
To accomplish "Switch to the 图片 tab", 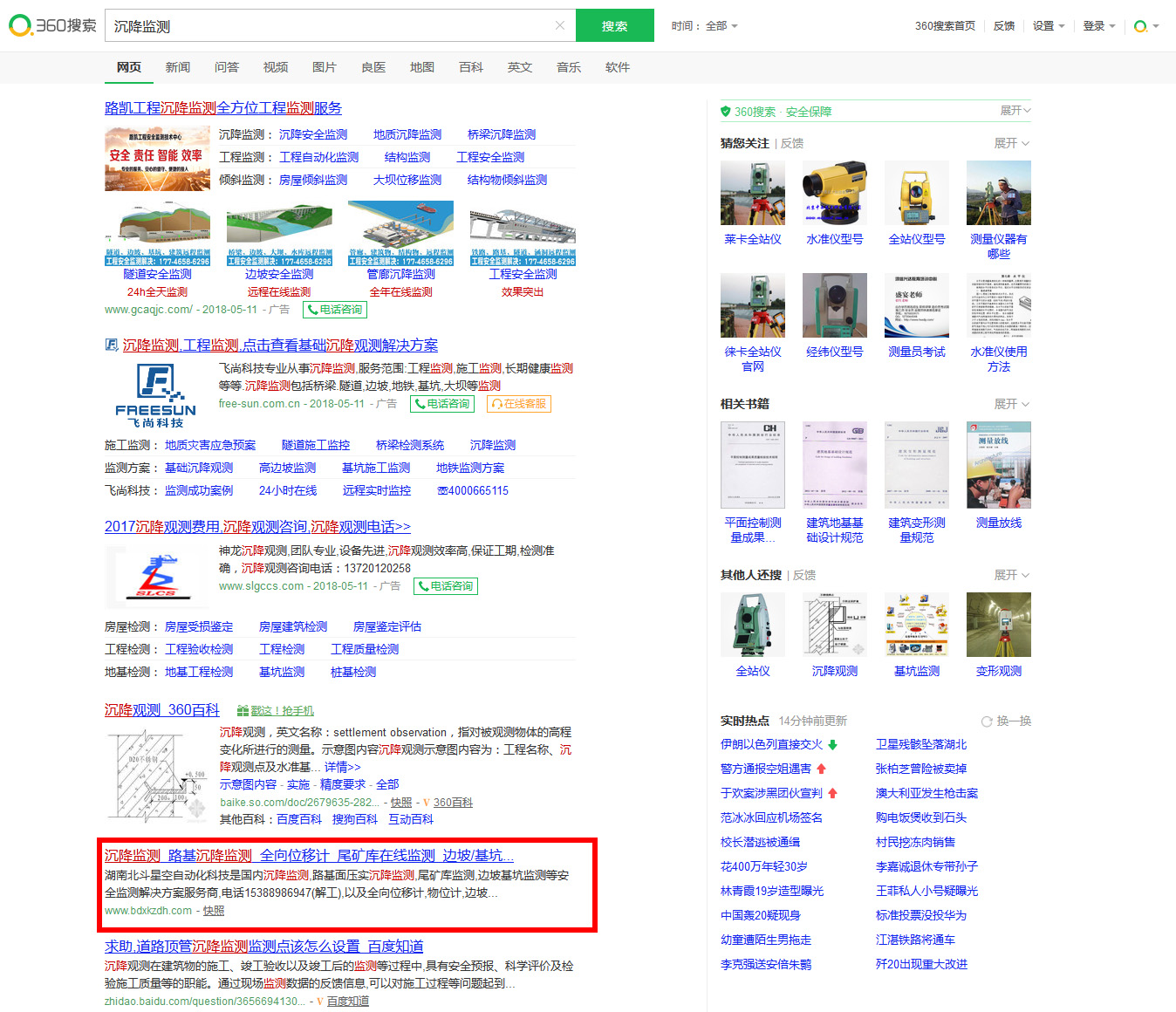I will click(324, 67).
